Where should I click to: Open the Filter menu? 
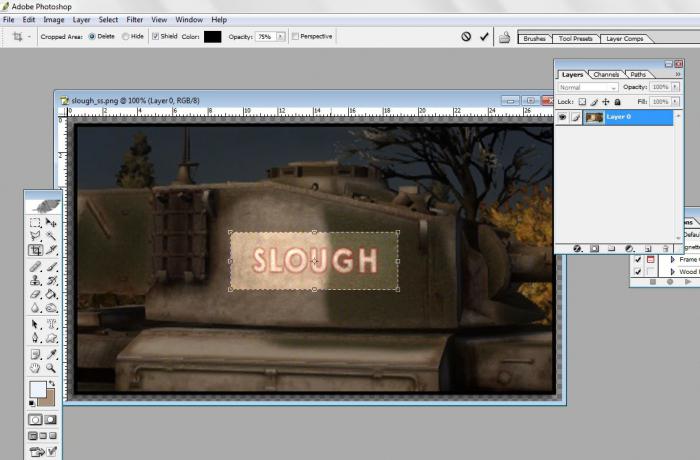tap(134, 20)
